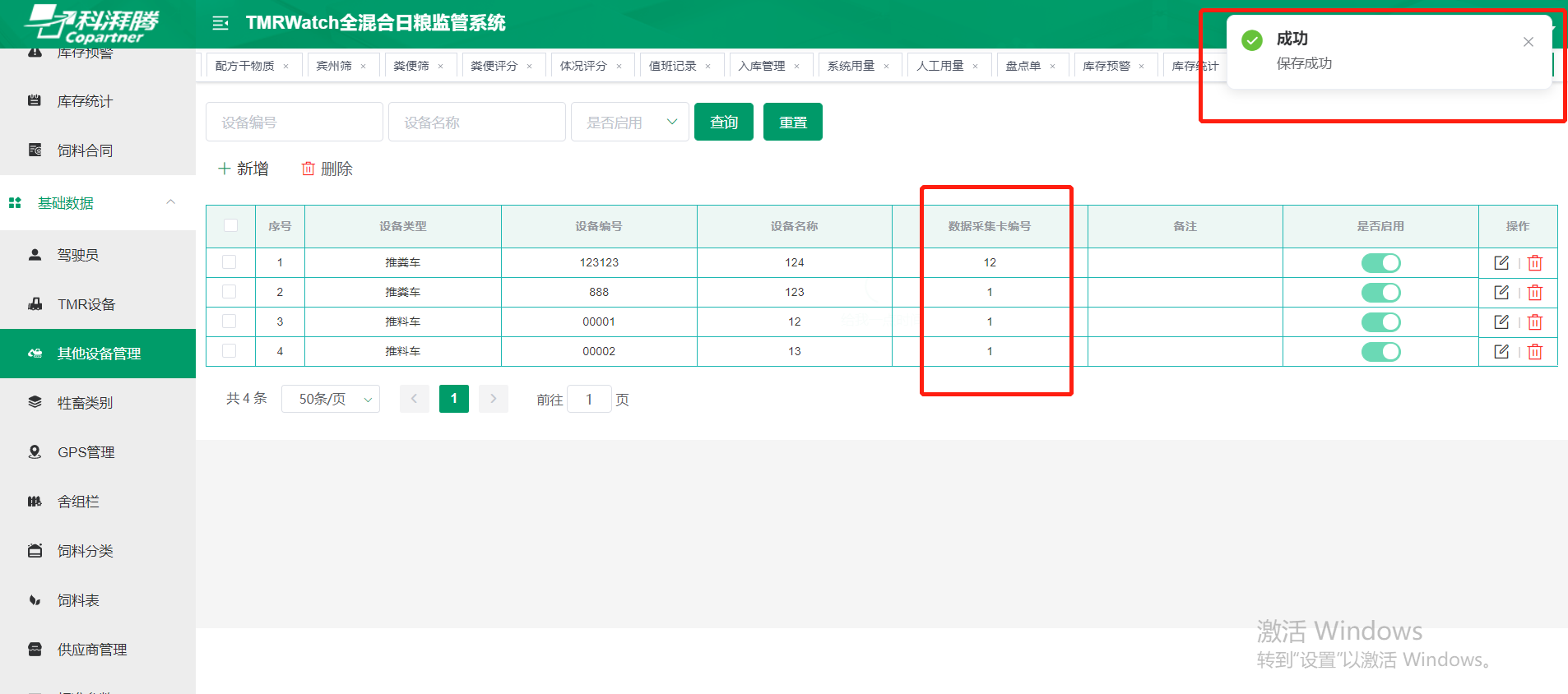This screenshot has width=1568, height=694.
Task: Check the checkbox for row 3
Action: coord(230,322)
